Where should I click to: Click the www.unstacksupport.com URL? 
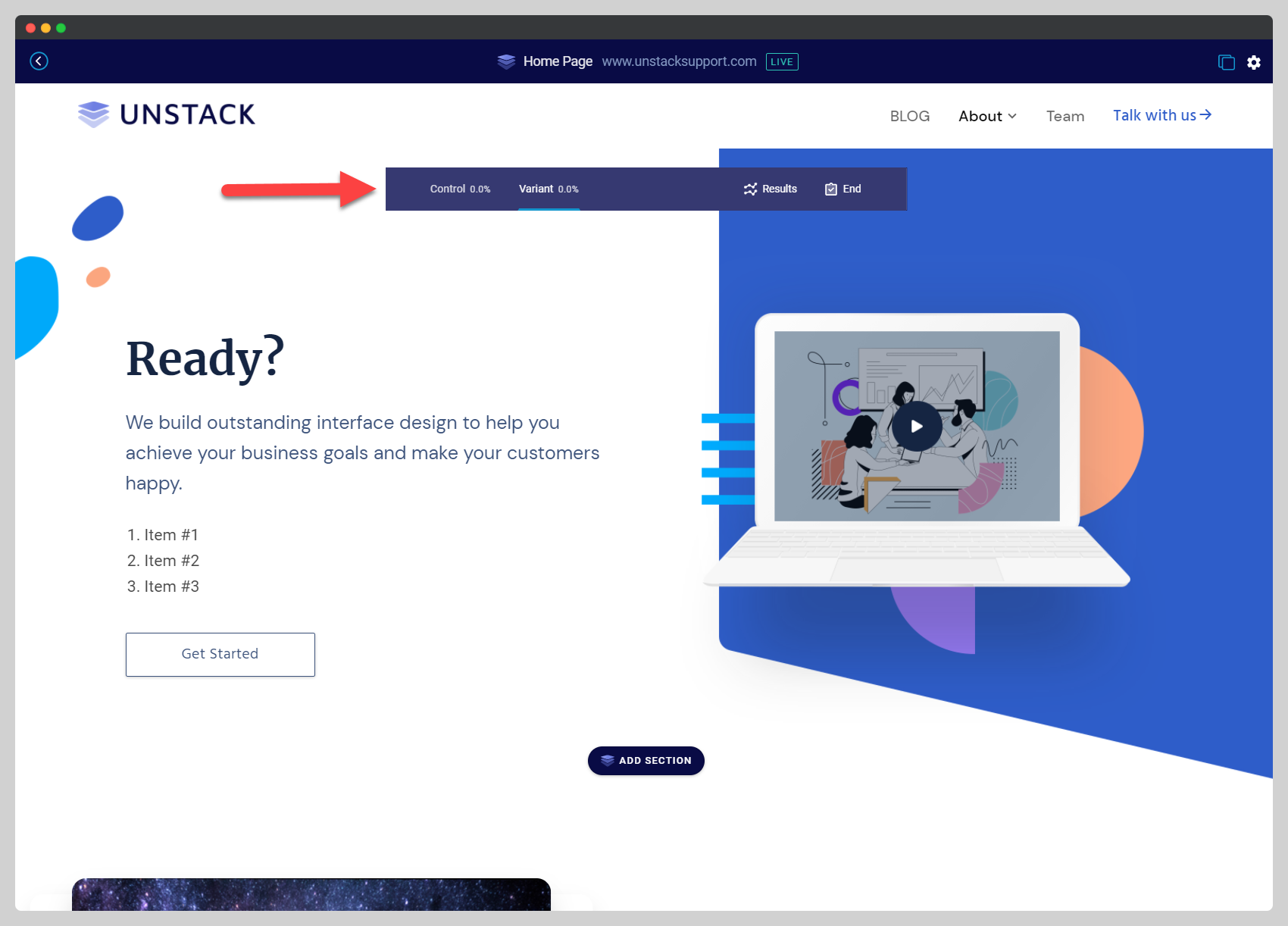point(679,61)
